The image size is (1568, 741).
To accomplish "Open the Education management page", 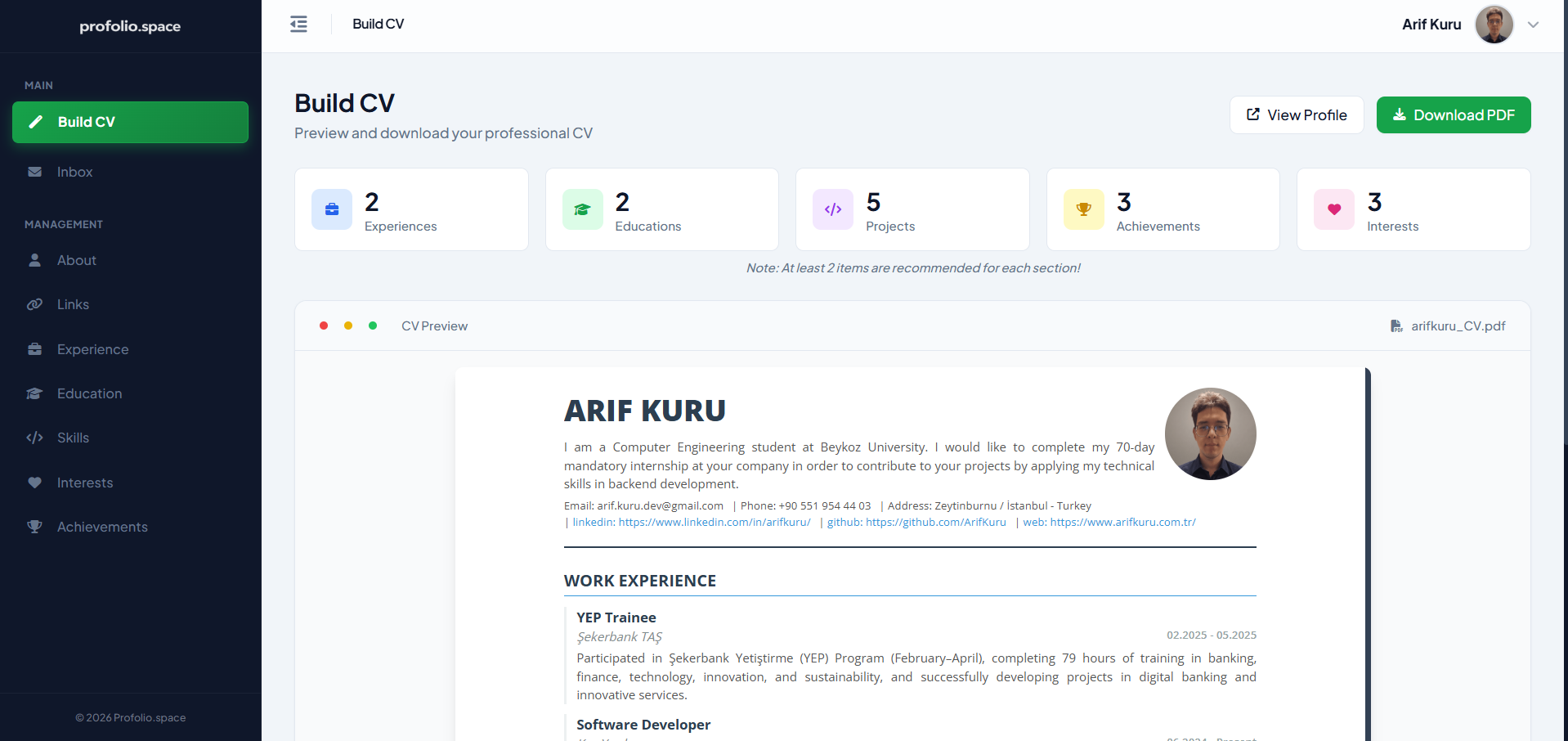I will (130, 393).
